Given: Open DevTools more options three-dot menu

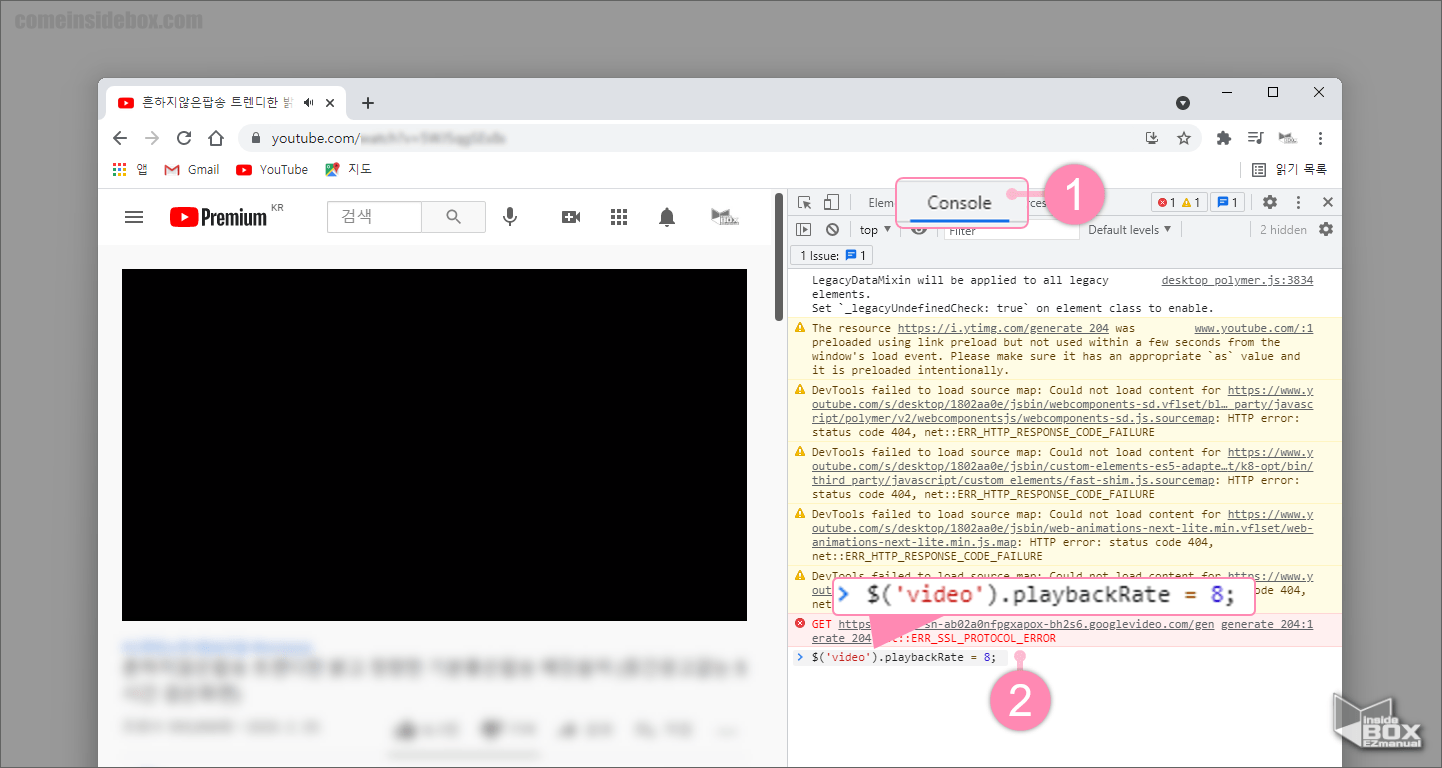Looking at the screenshot, I should click(1298, 202).
